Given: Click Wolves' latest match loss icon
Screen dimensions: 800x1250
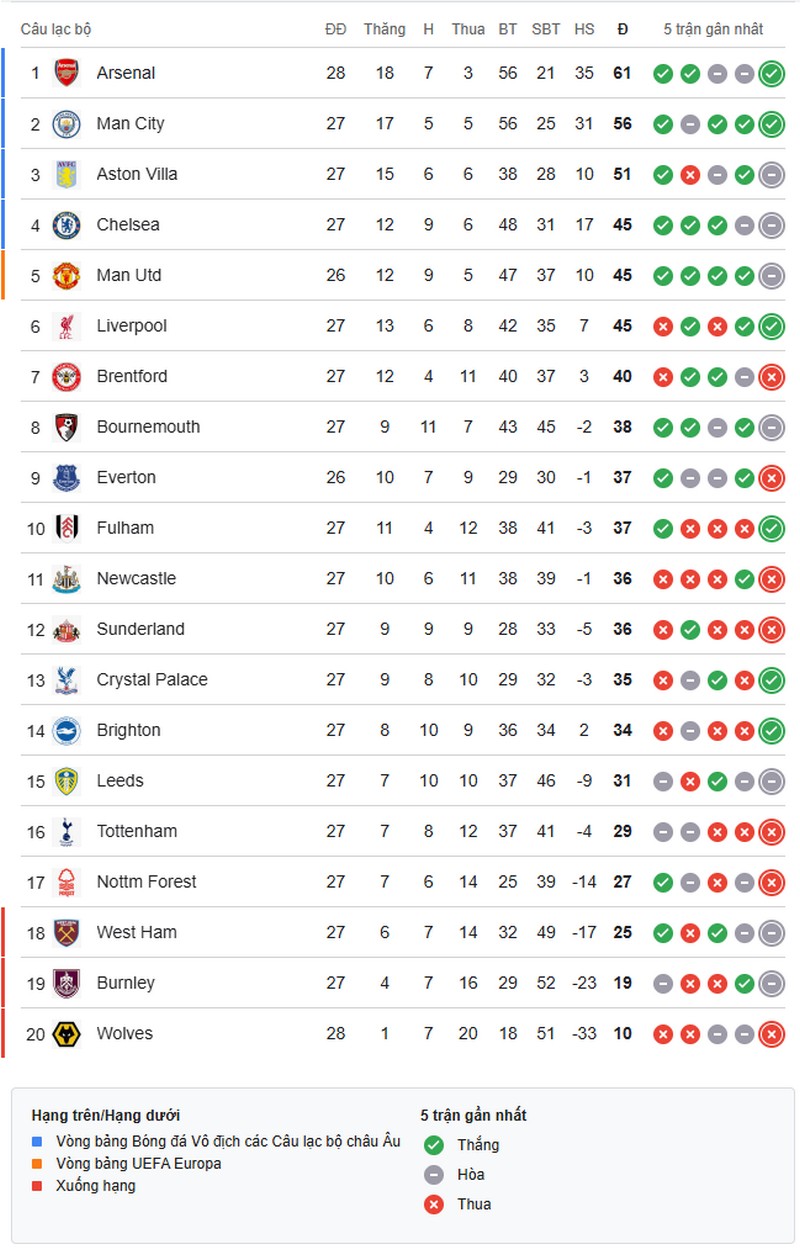Looking at the screenshot, I should point(771,1034).
